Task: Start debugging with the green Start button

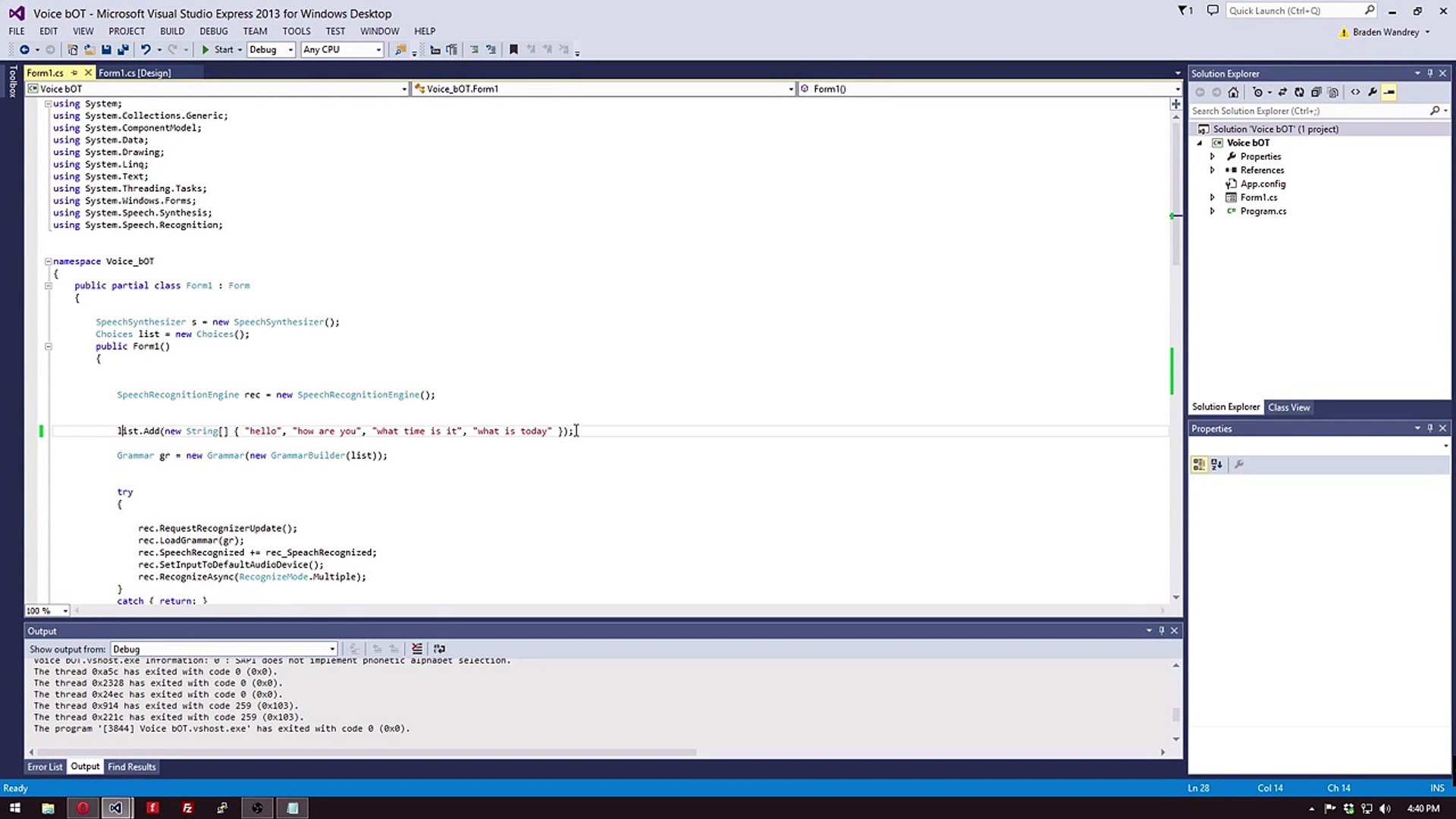Action: tap(217, 49)
